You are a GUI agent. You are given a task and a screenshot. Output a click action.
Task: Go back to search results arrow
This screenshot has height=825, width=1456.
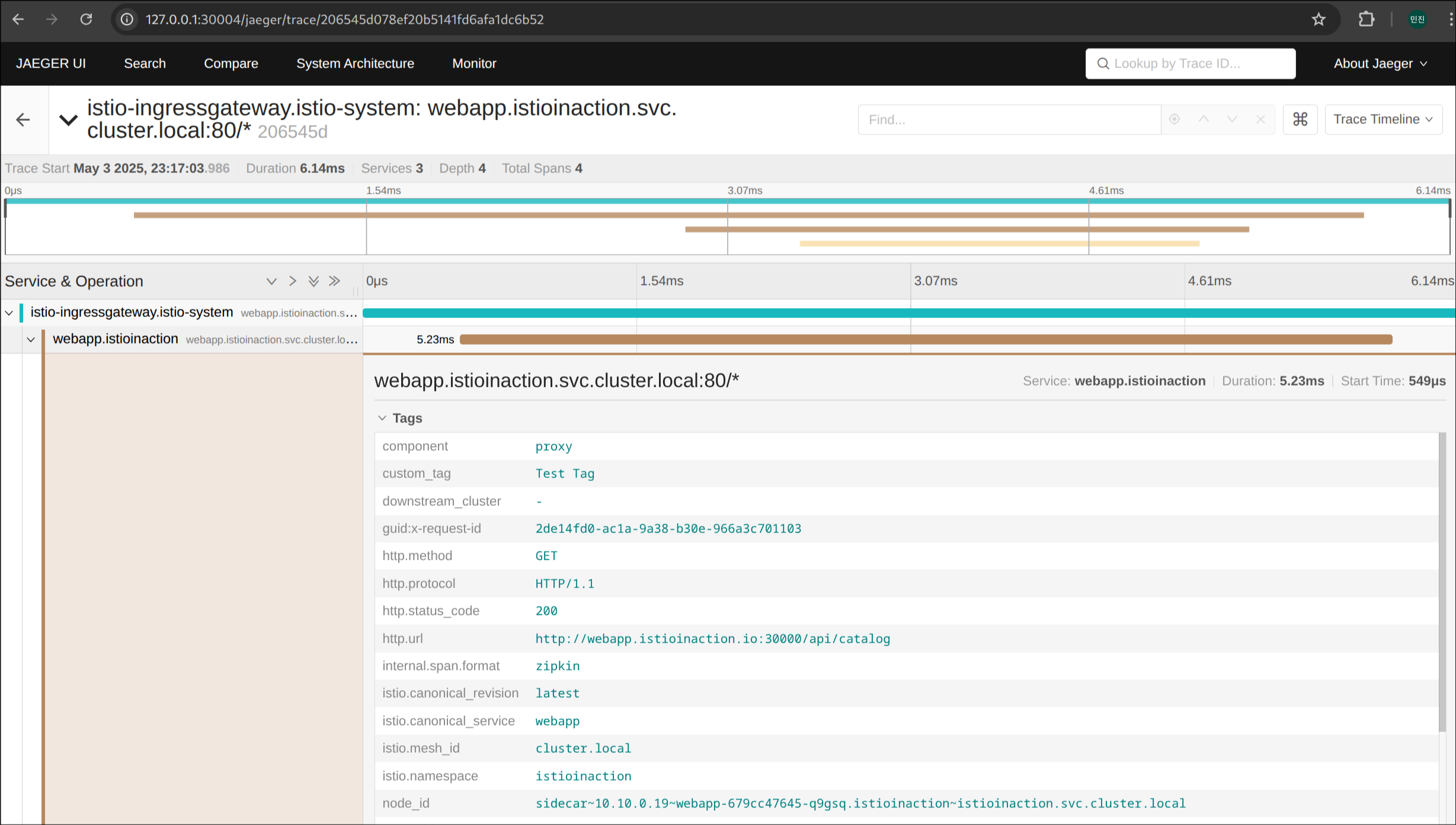[x=23, y=120]
